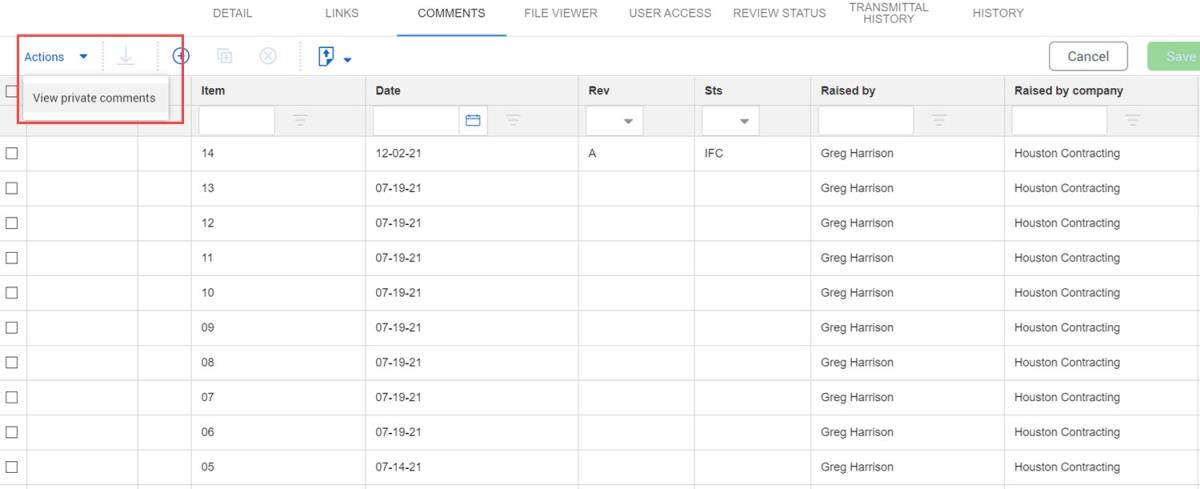
Task: Click the duplicate comment icon
Action: pos(225,57)
